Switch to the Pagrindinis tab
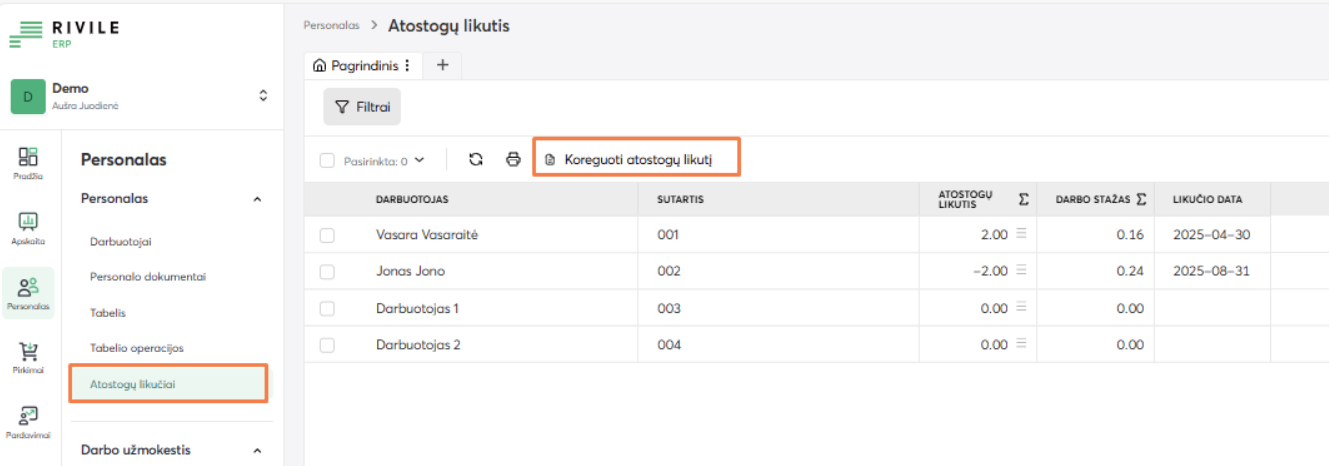This screenshot has width=1329, height=466. tap(356, 65)
